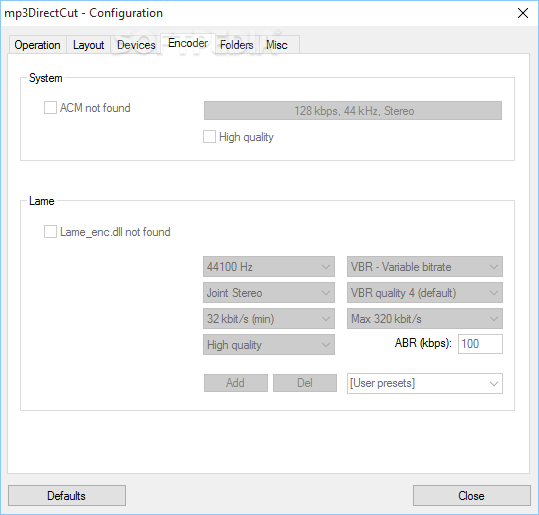539x515 pixels.
Task: Toggle the ACM not found checkbox
Action: pos(50,108)
